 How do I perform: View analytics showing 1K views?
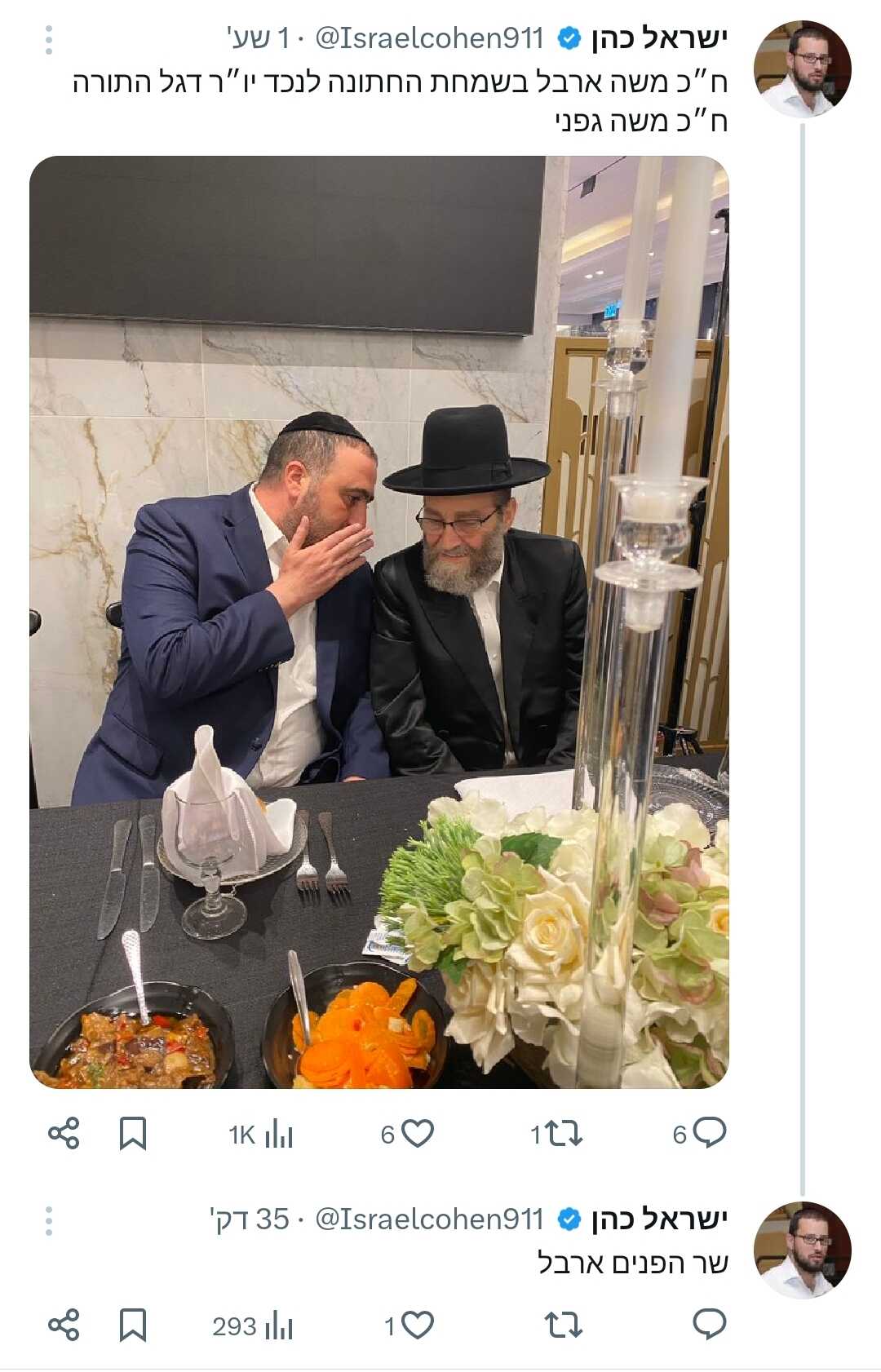(260, 1134)
